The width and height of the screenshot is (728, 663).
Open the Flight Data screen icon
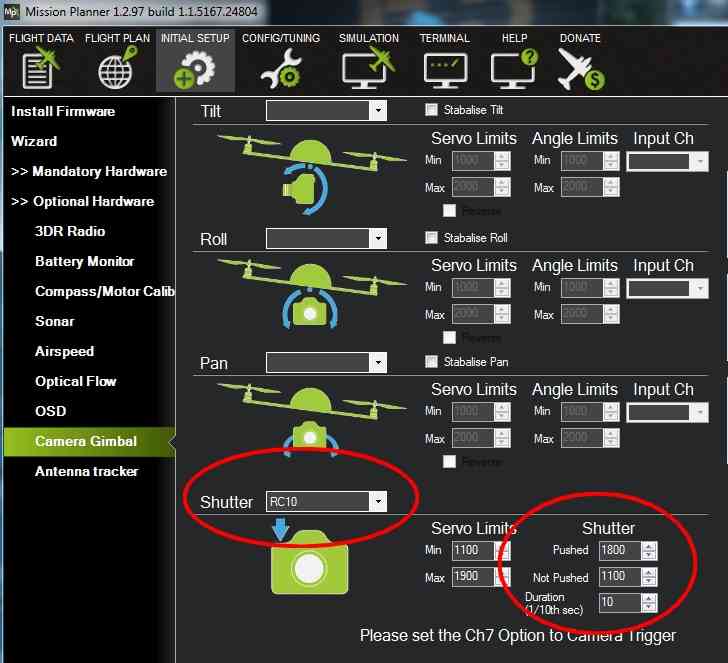tap(40, 68)
